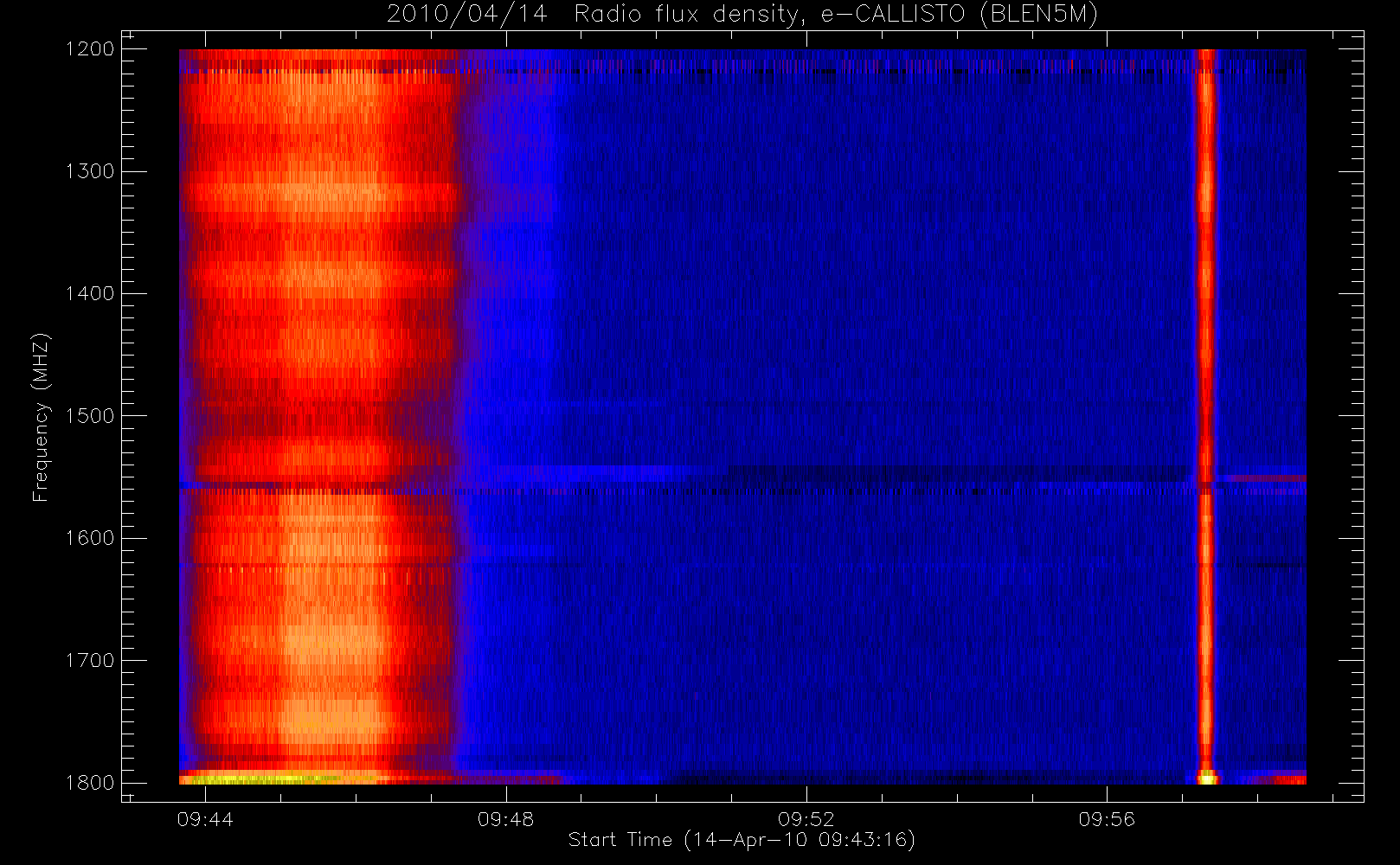1400x865 pixels.
Task: Select the 1400 frequency axis label
Action: tap(90, 293)
